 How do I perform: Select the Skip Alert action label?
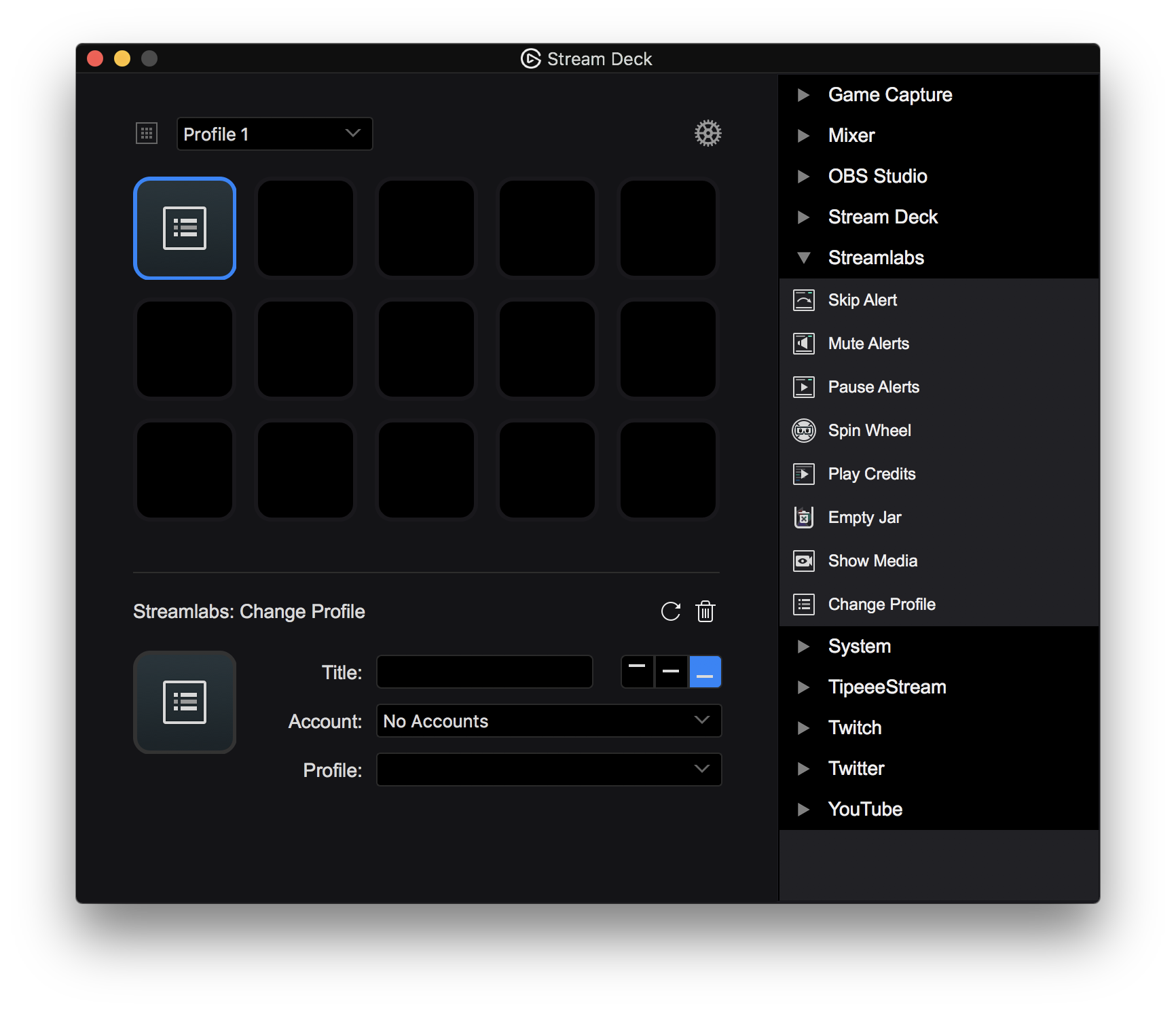pyautogui.click(x=862, y=300)
